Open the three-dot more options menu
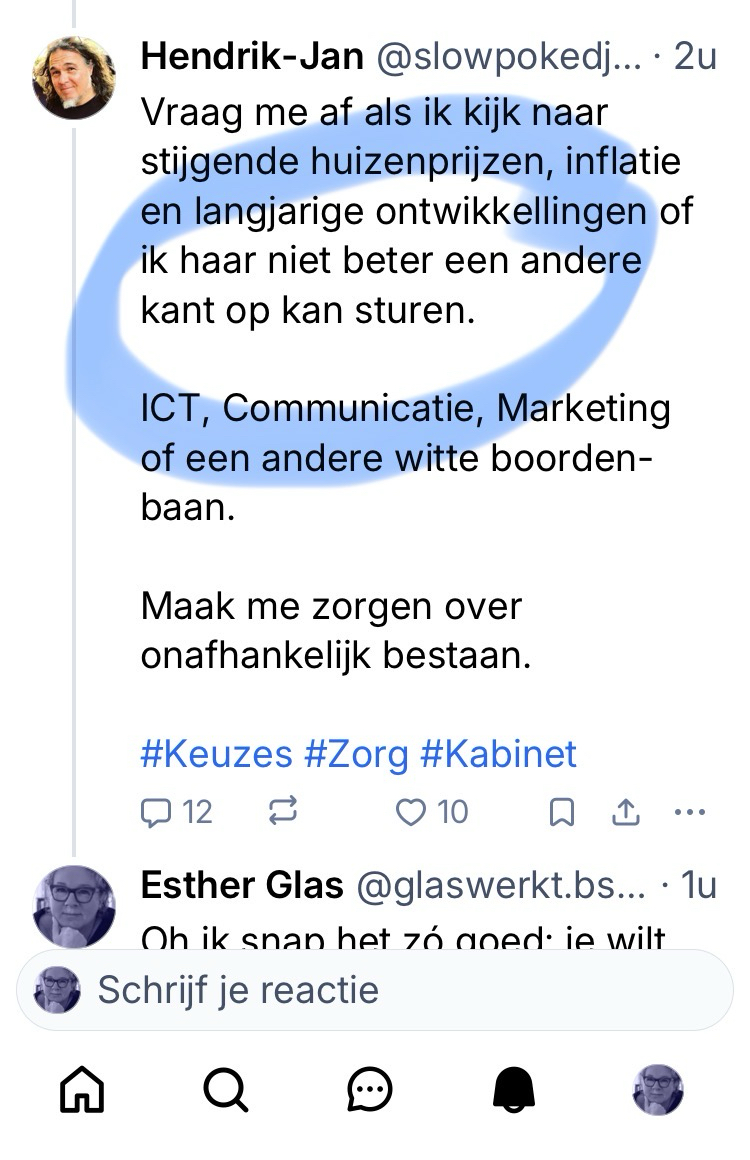The image size is (750, 1160). point(690,812)
